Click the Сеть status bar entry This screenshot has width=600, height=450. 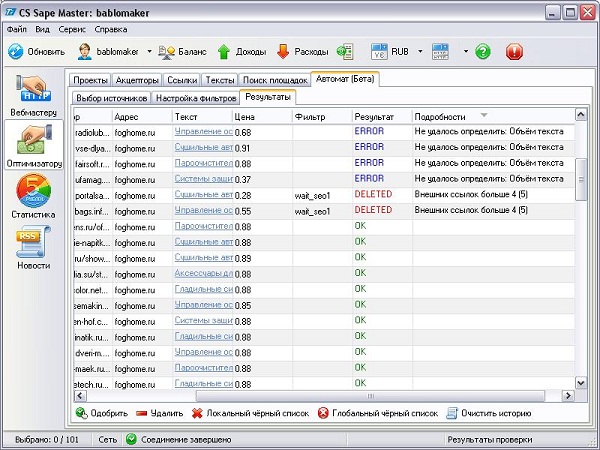107,439
